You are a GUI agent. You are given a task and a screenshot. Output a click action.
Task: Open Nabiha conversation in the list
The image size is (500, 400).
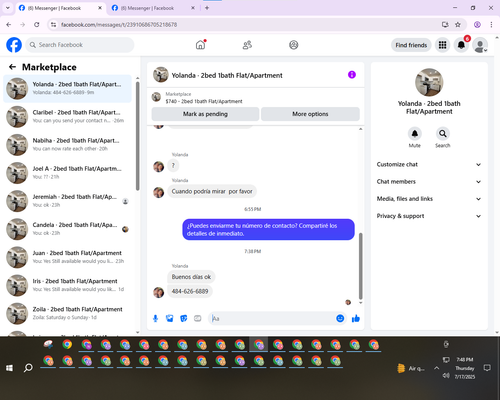pos(67,145)
